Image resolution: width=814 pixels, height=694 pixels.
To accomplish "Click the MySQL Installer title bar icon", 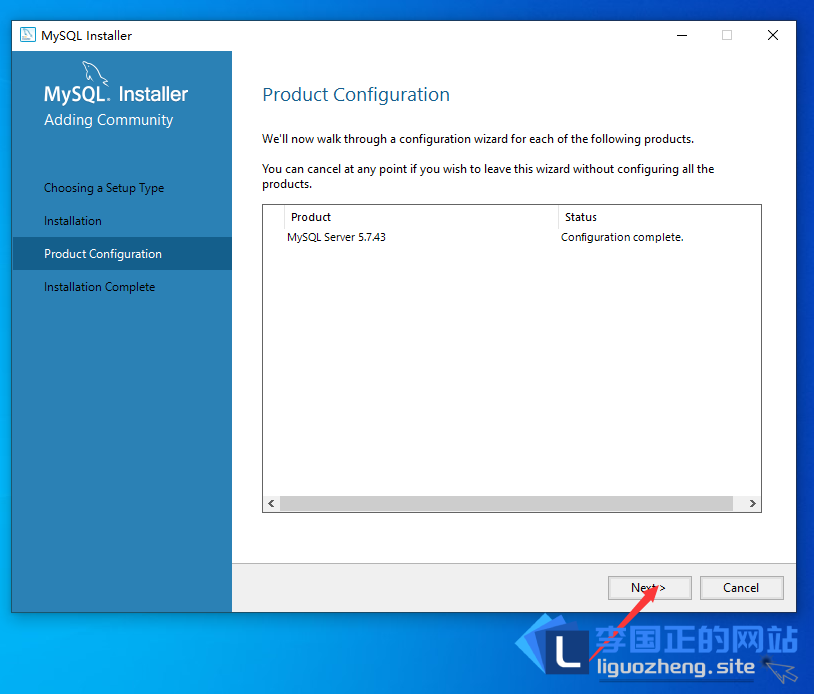I will click(x=28, y=35).
